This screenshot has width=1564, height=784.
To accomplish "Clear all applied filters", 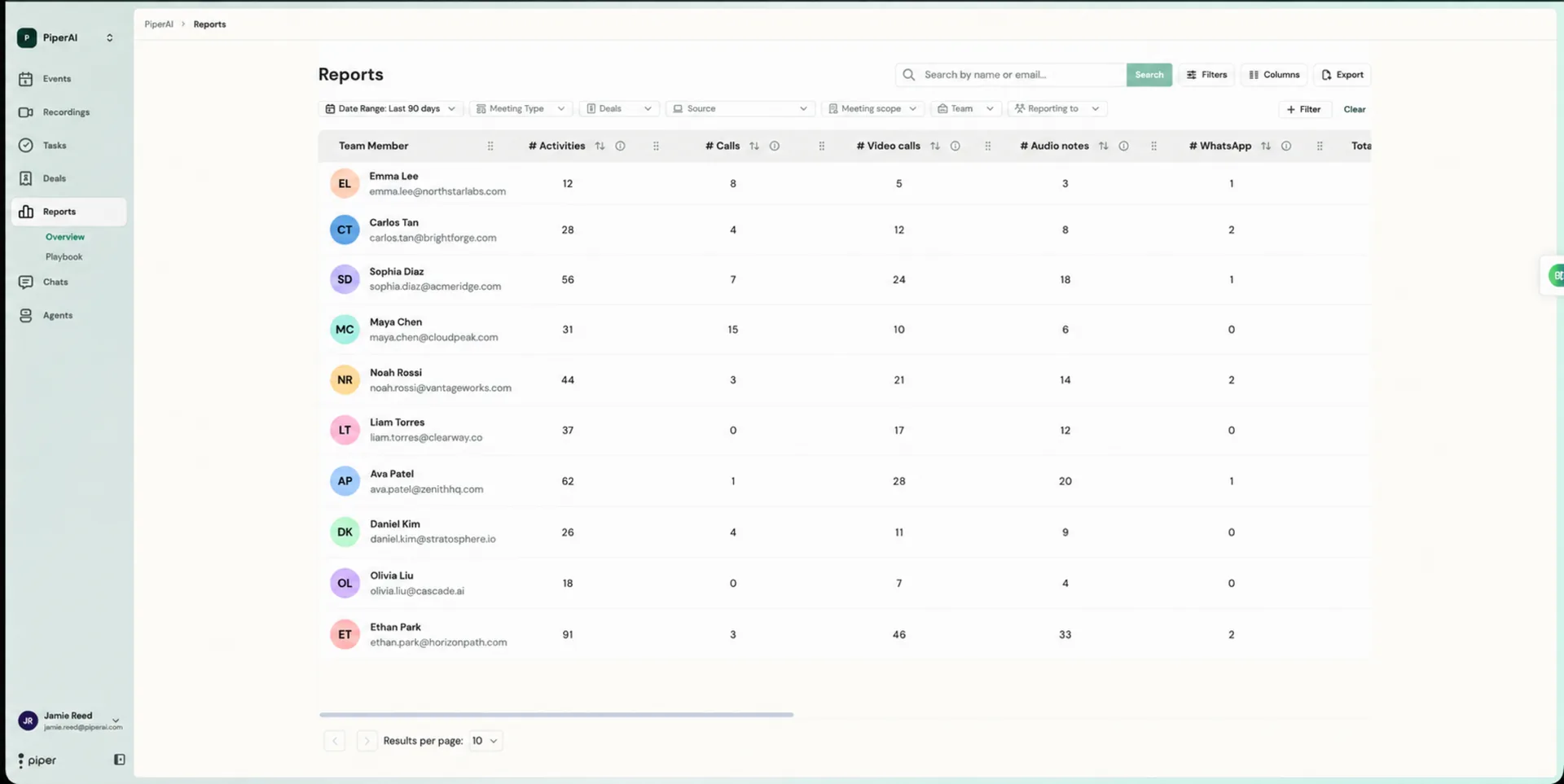I will pos(1355,109).
